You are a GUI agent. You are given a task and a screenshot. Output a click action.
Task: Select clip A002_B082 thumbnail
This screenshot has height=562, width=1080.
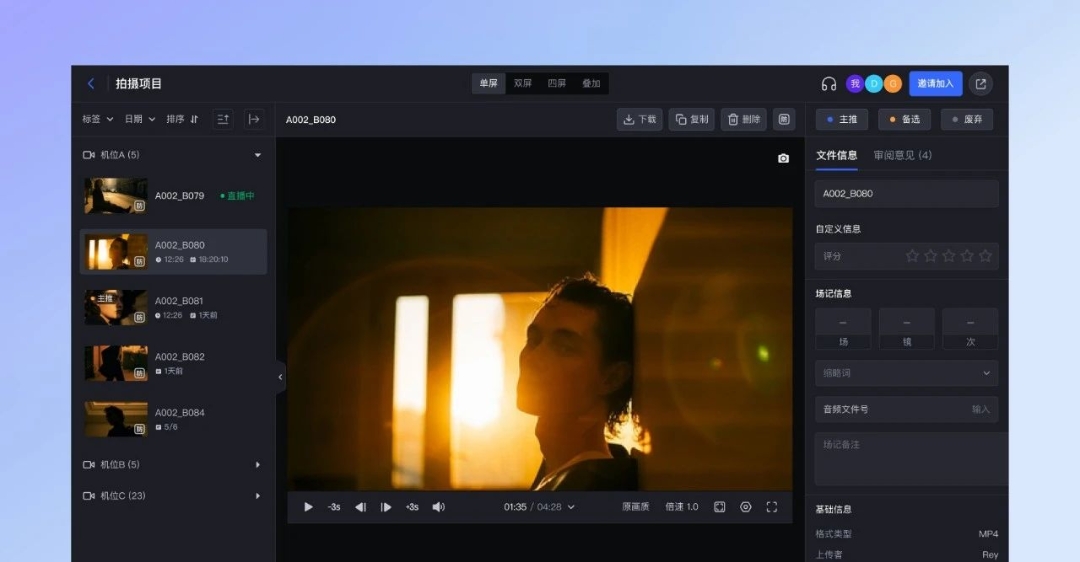116,363
